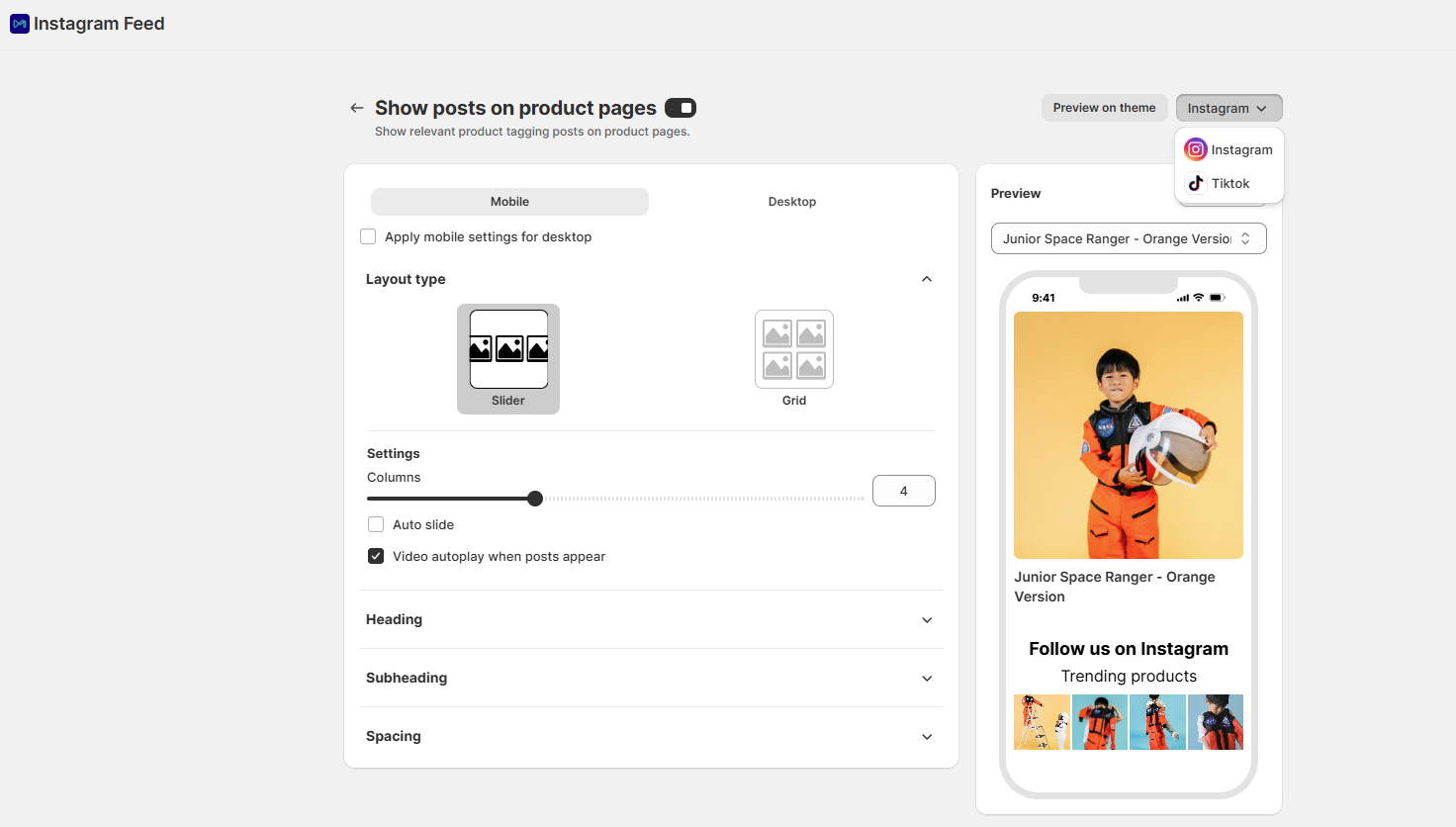Image resolution: width=1456 pixels, height=827 pixels.
Task: Click the fourth feed thumbnail in preview
Action: click(1216, 722)
